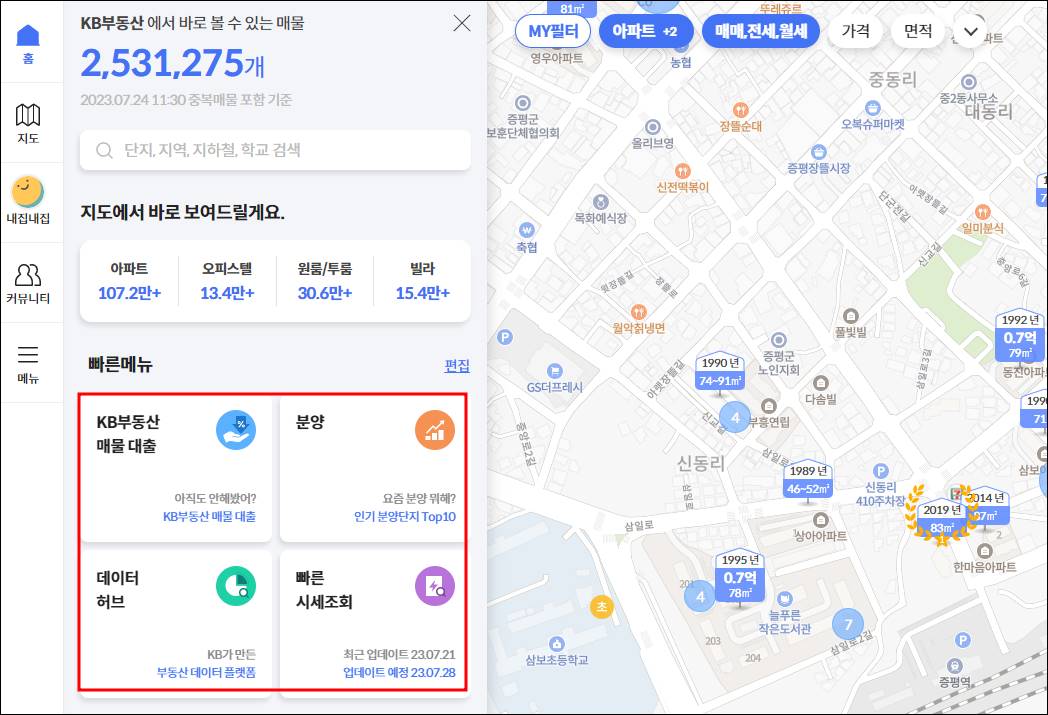Click the 2019년 83㎡ laurel map marker
Viewport: 1048px width, 715px height.
coord(941,519)
